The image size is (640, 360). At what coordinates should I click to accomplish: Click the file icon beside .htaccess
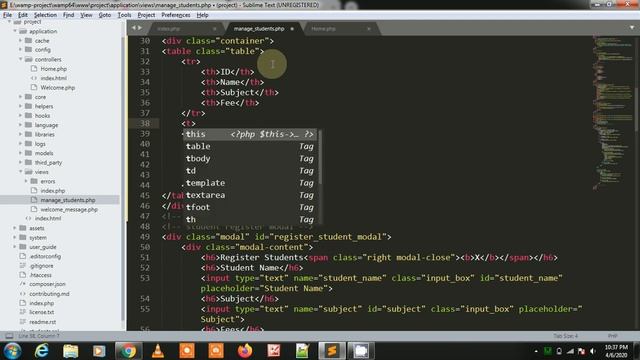pyautogui.click(x=22, y=276)
